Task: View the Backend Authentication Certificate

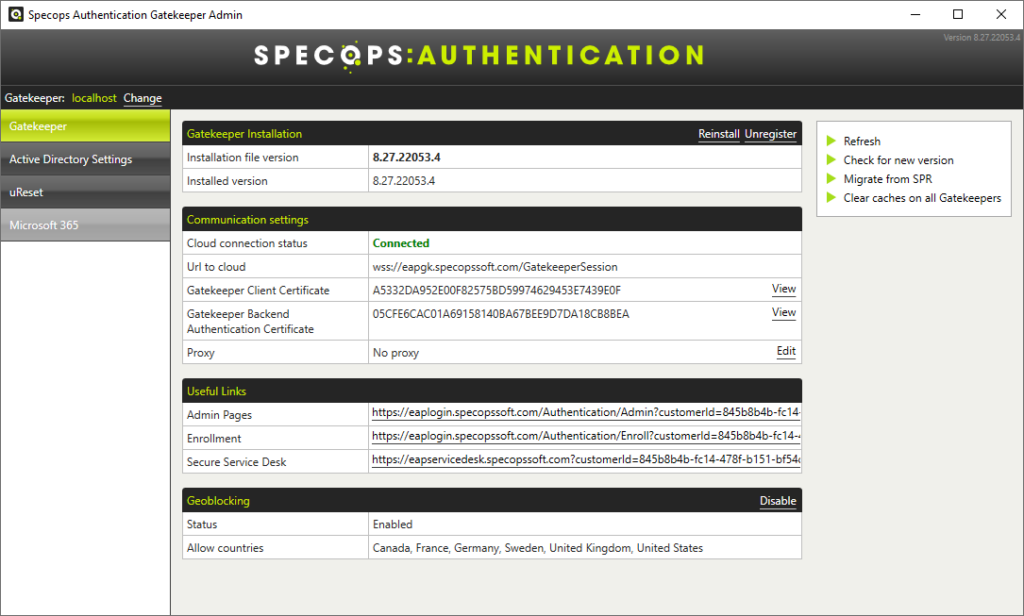Action: [784, 312]
